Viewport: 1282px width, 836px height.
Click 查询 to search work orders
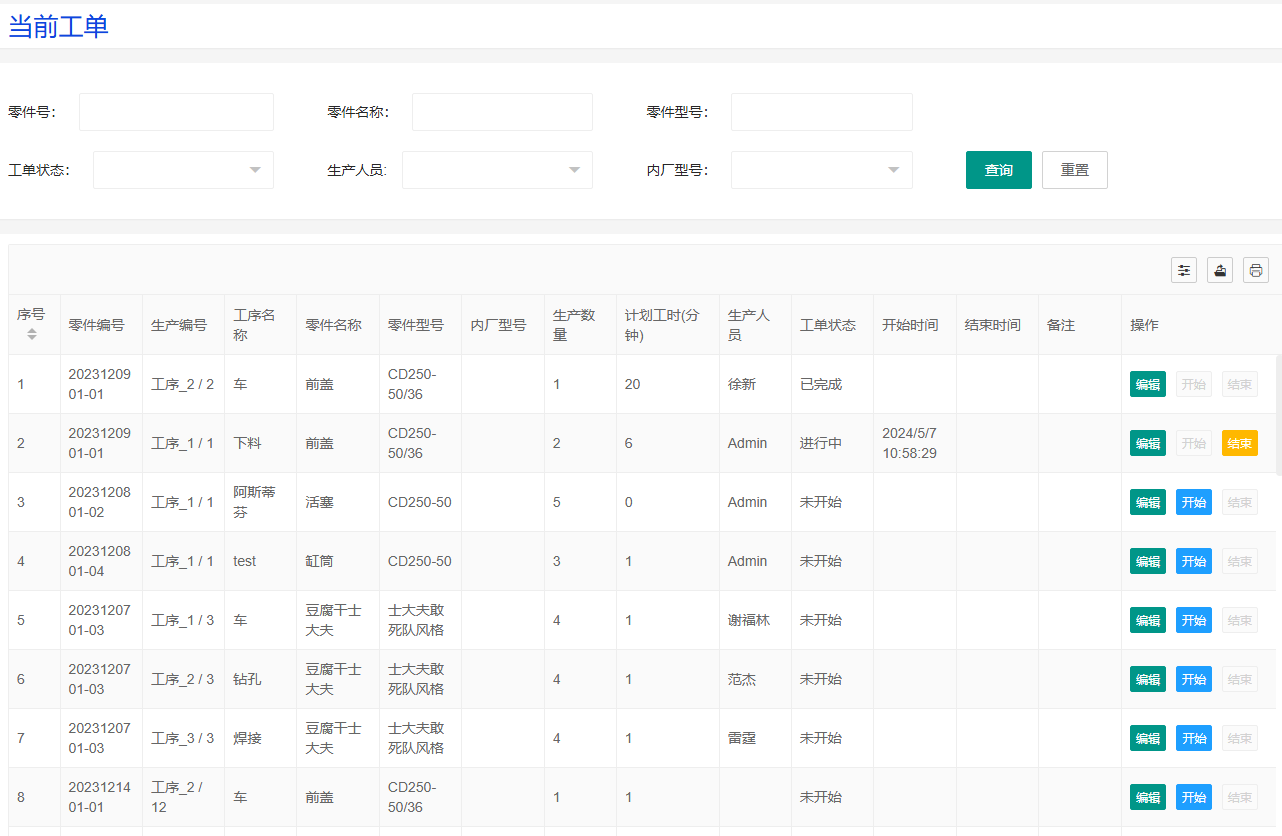click(998, 170)
